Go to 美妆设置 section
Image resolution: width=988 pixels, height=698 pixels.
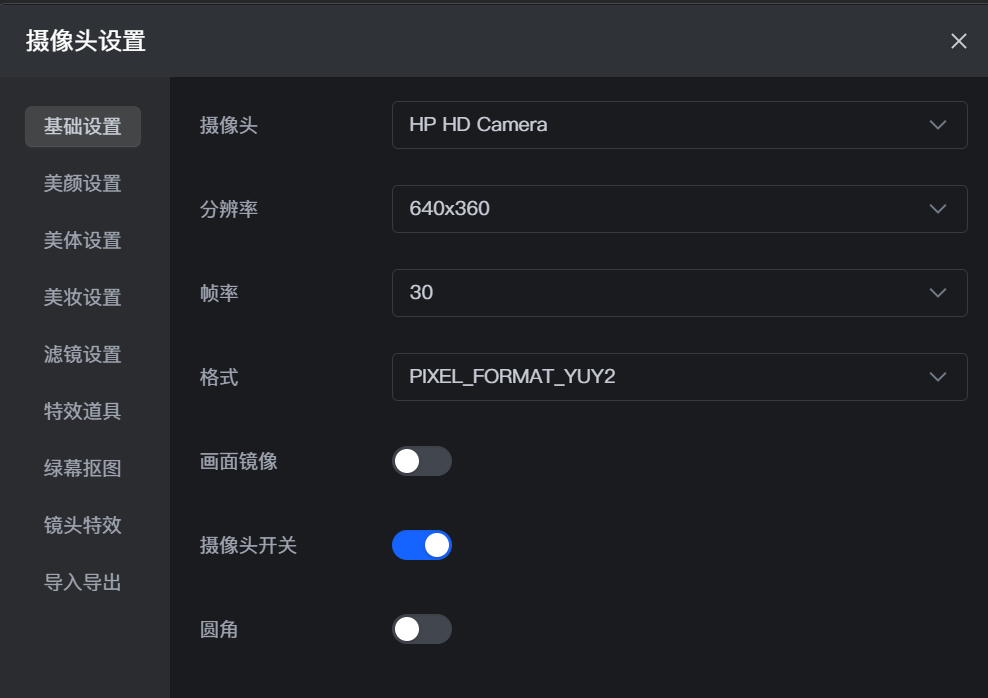83,298
